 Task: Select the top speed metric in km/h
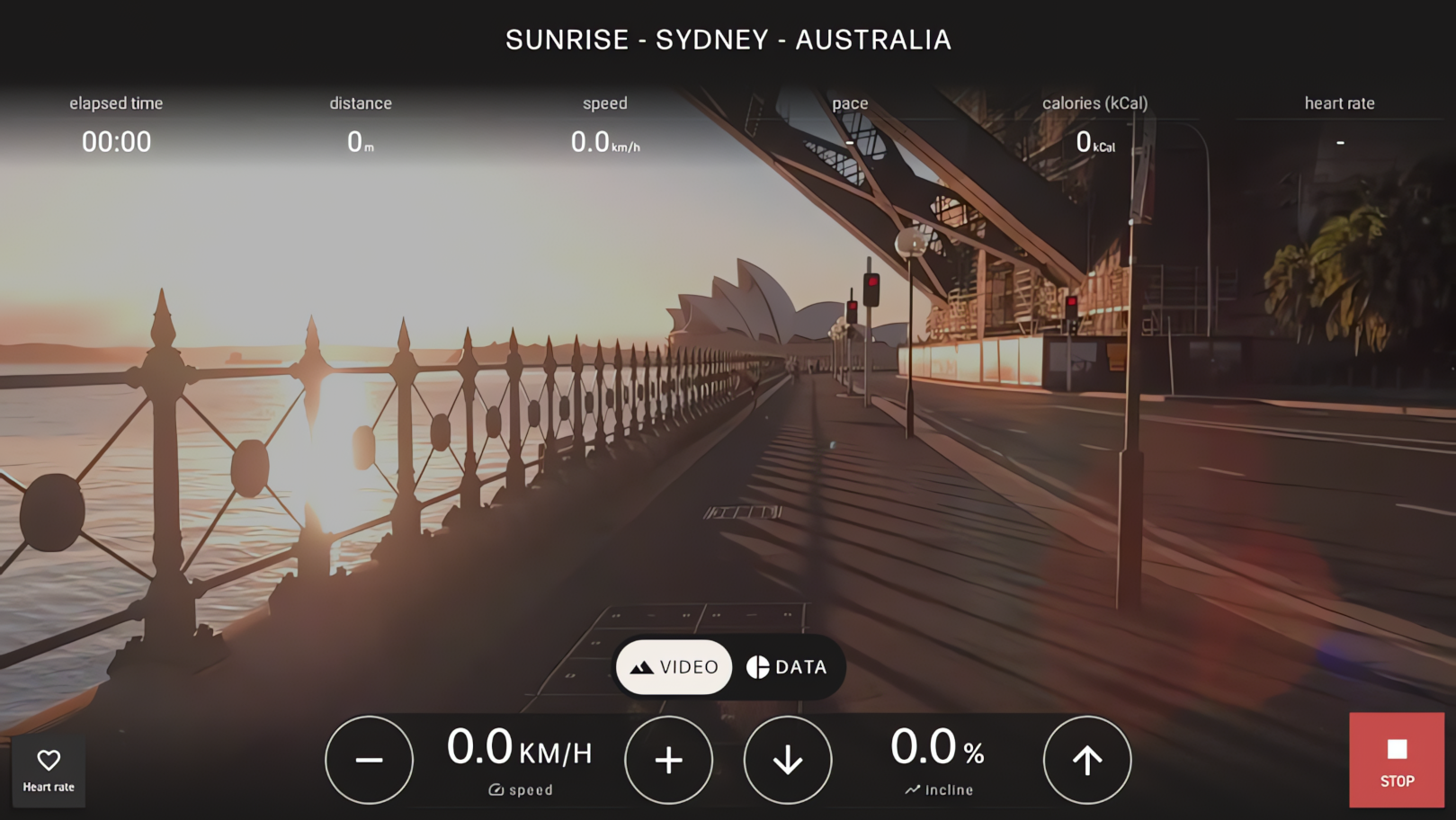pyautogui.click(x=604, y=141)
